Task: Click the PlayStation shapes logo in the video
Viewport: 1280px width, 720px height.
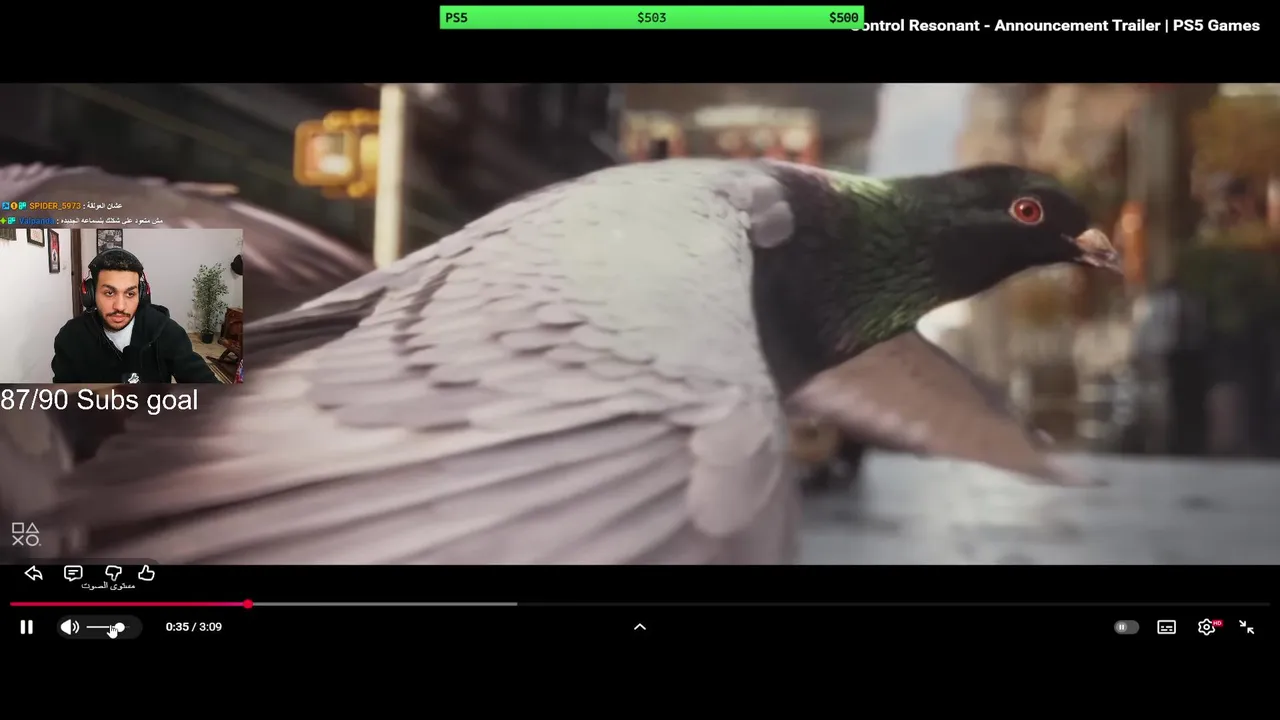Action: coord(25,534)
